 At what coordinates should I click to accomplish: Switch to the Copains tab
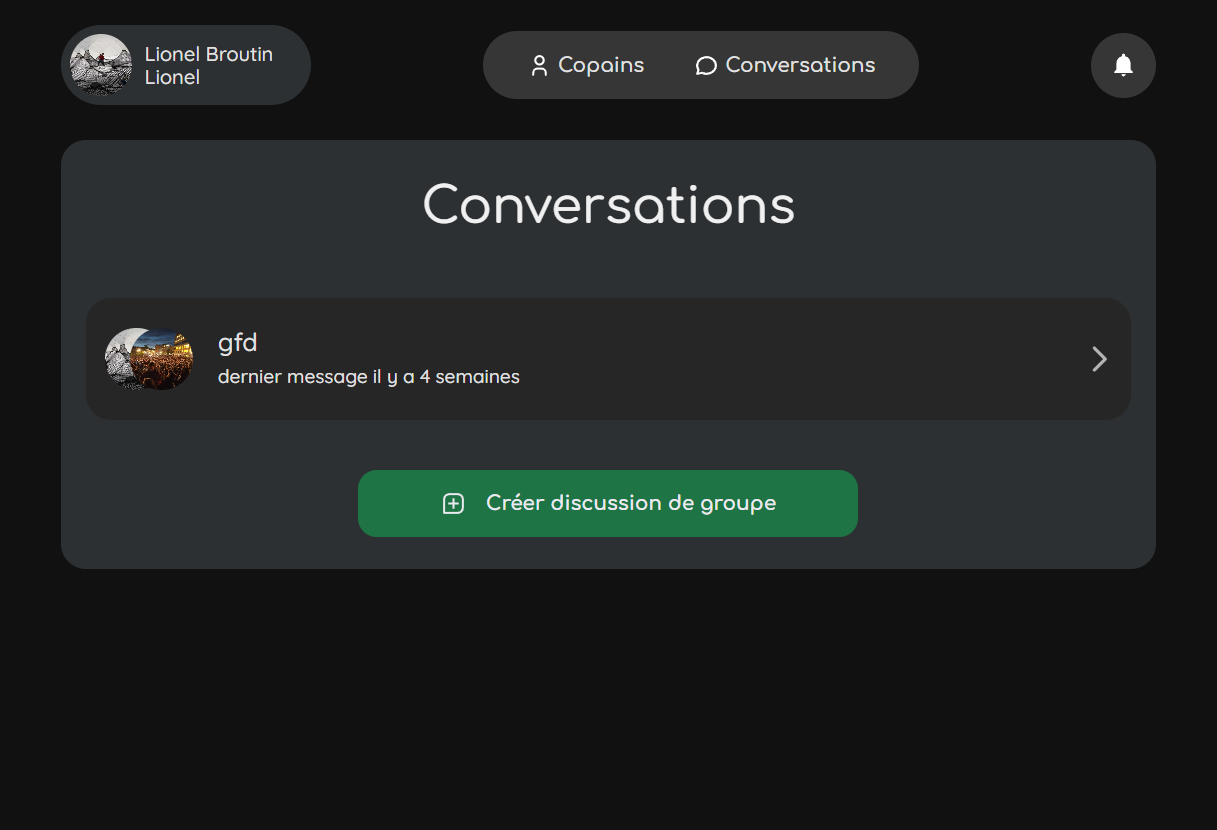tap(600, 65)
